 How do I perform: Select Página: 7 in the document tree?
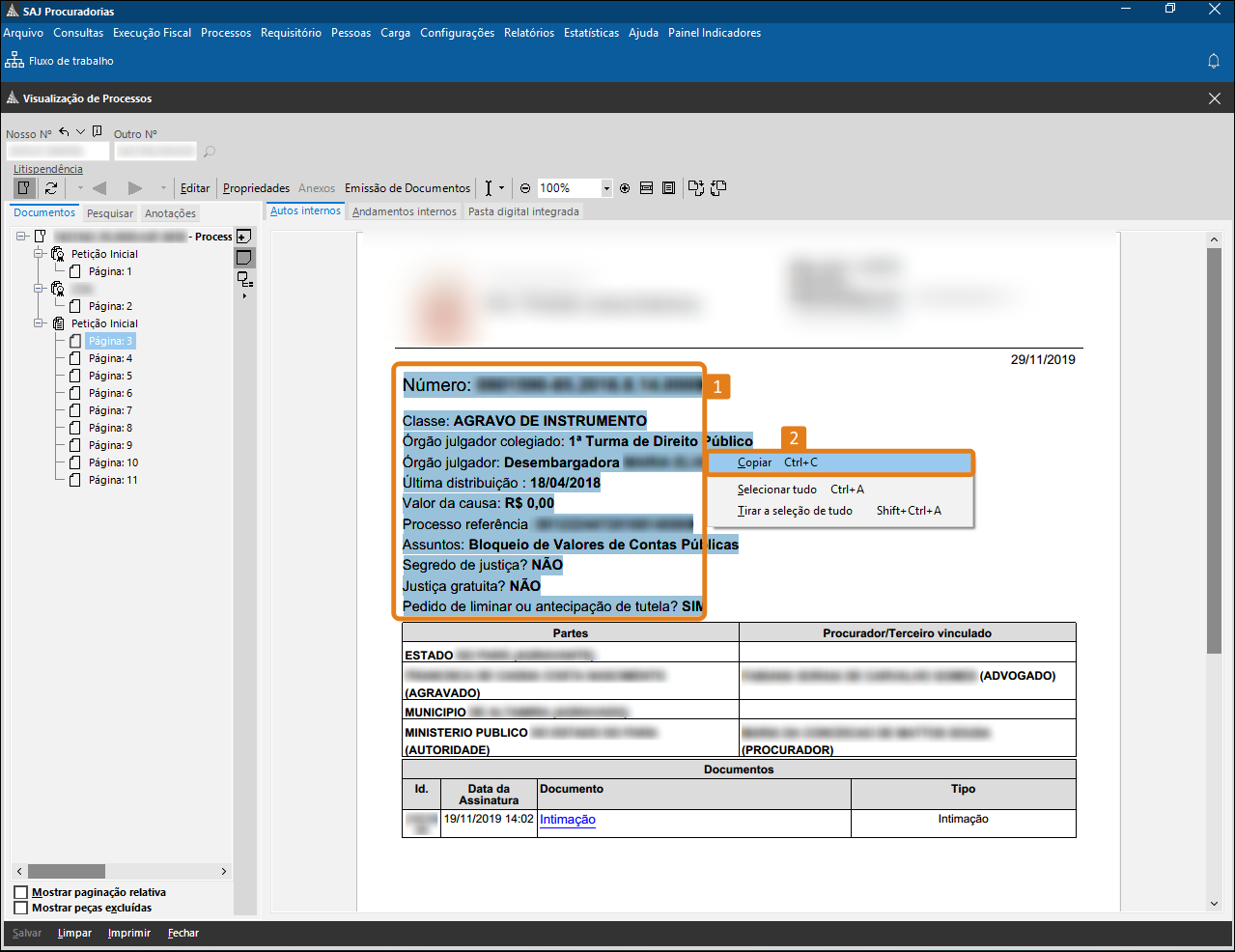110,410
